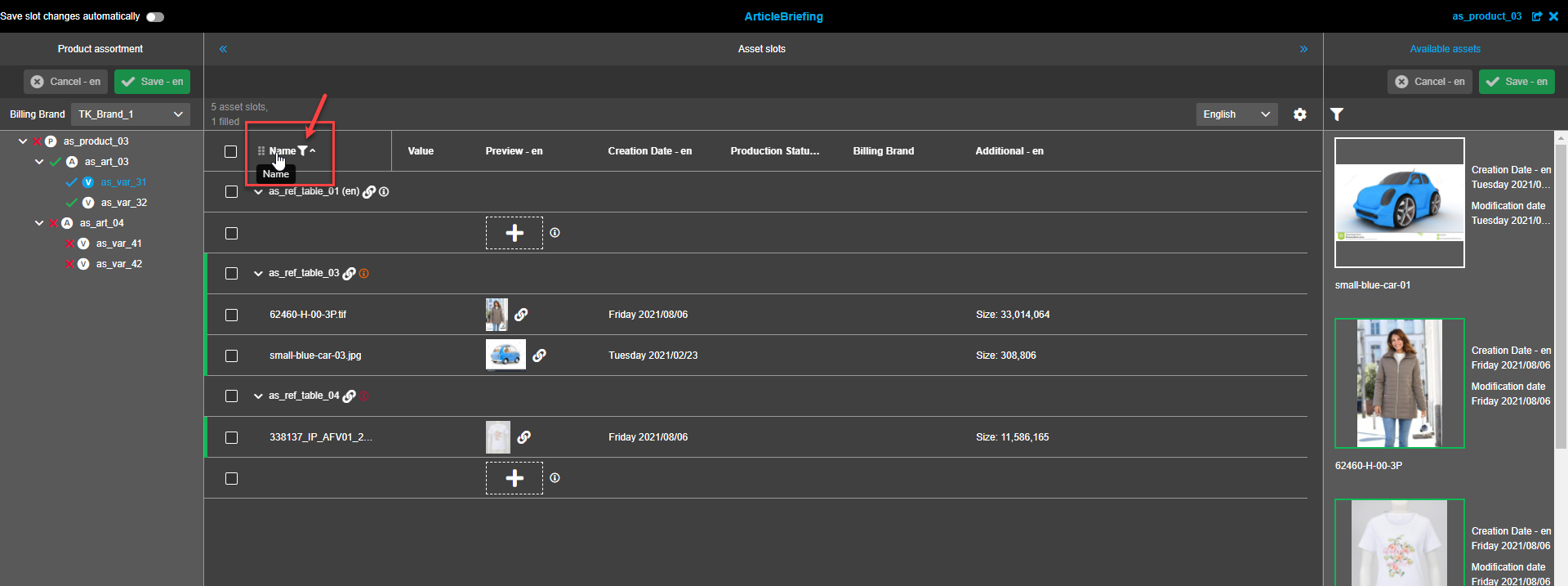1568x586 pixels.
Task: Open the slot settings gear icon
Action: 1300,114
